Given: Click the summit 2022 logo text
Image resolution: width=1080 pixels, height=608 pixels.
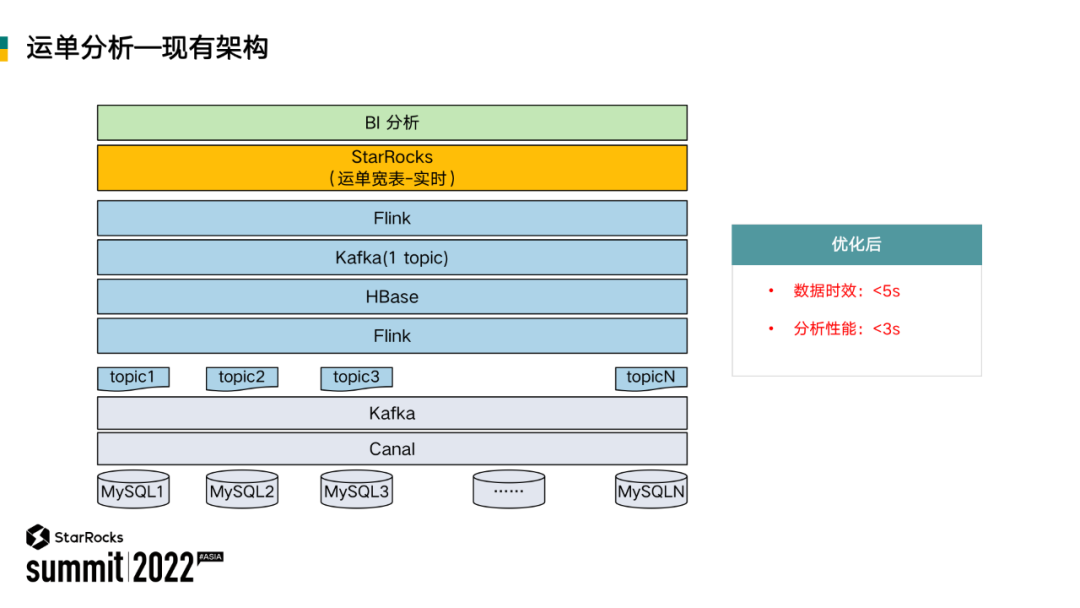Looking at the screenshot, I should pos(110,568).
